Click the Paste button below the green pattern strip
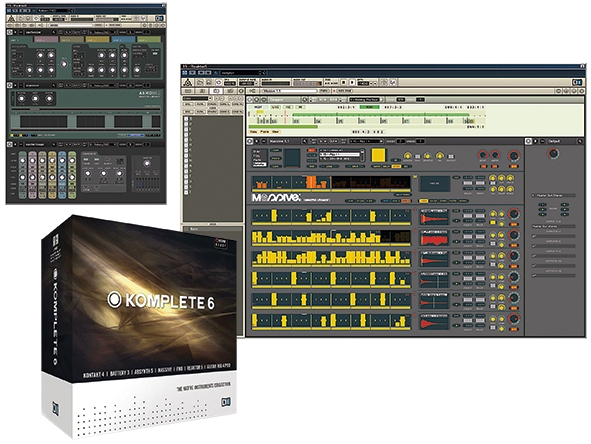This screenshot has width=591, height=444. 265,132
